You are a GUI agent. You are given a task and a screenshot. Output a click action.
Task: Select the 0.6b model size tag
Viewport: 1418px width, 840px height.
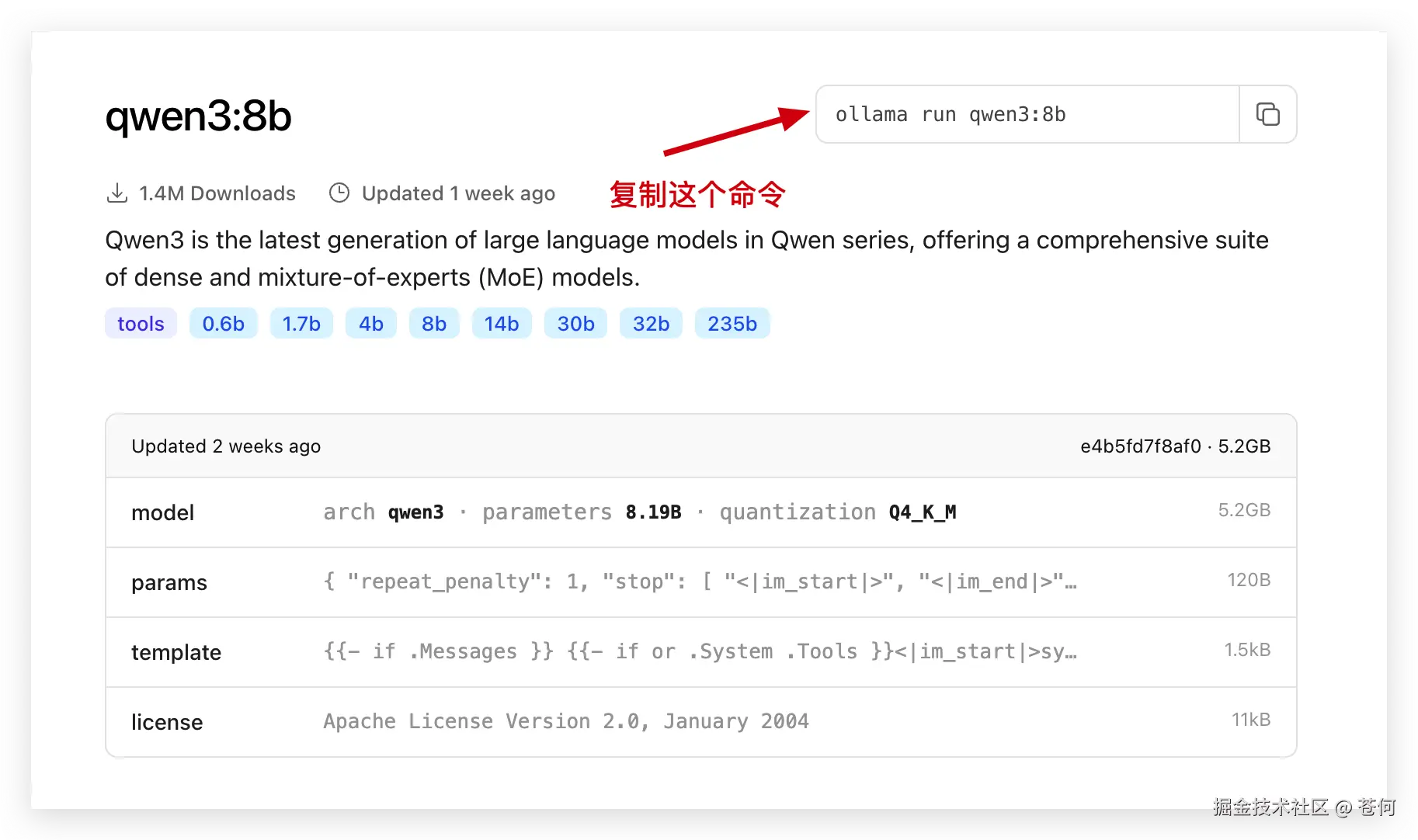(x=223, y=323)
